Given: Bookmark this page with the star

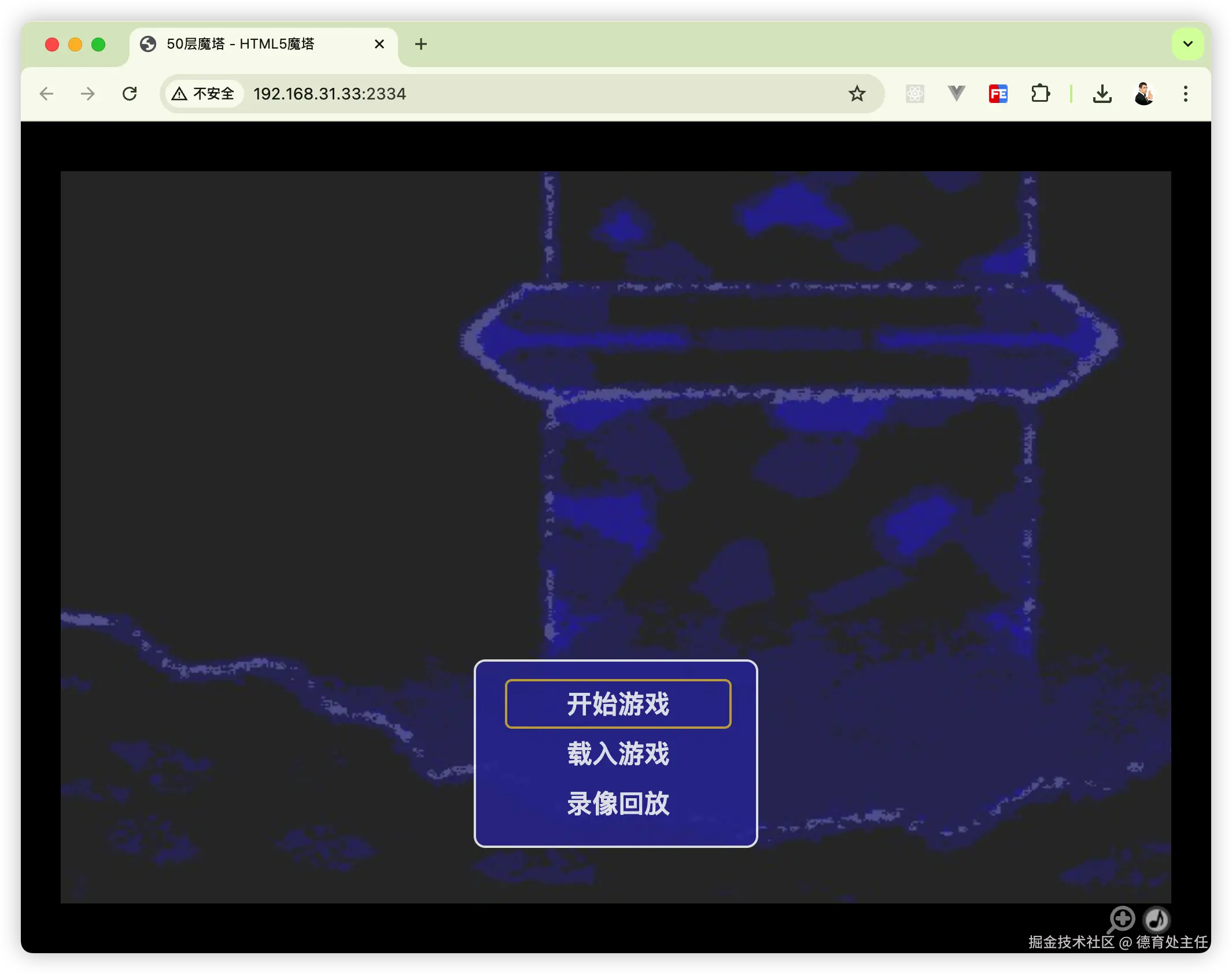Looking at the screenshot, I should click(x=857, y=94).
